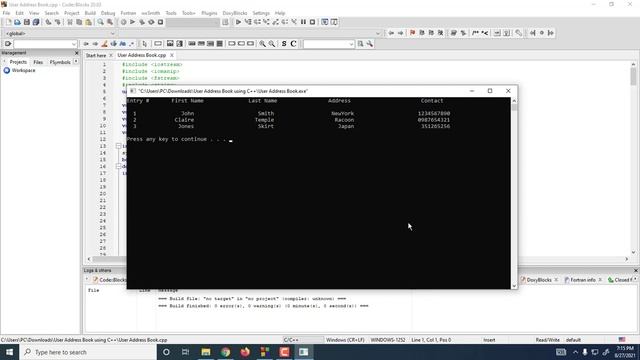Open Windows Start menu
The width and height of the screenshot is (640, 360).
pyautogui.click(x=9, y=352)
